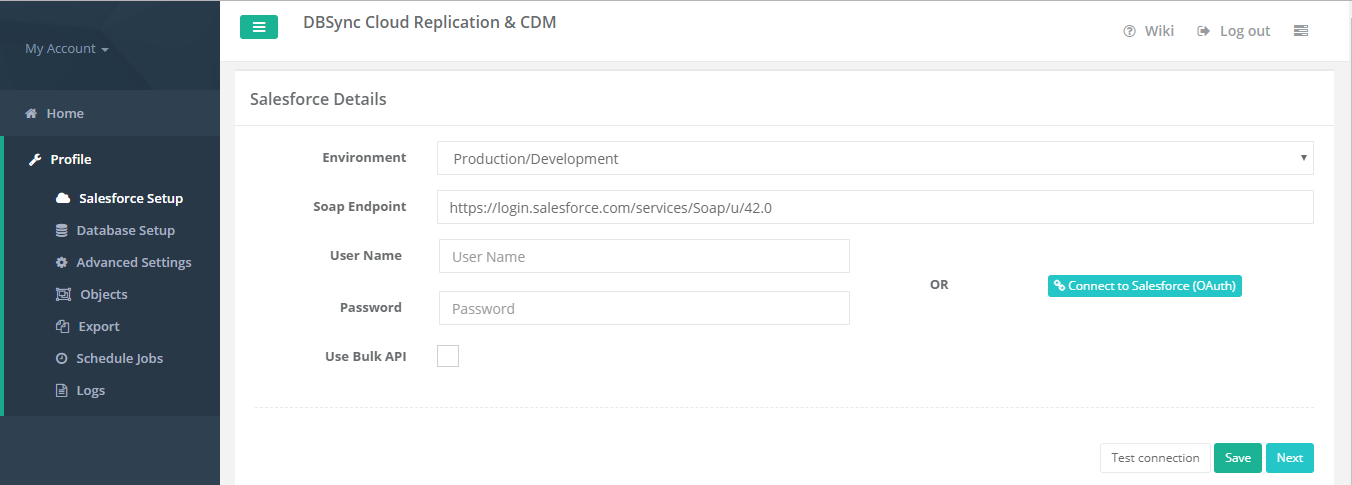Click the Advanced Settings gear icon

[62, 262]
